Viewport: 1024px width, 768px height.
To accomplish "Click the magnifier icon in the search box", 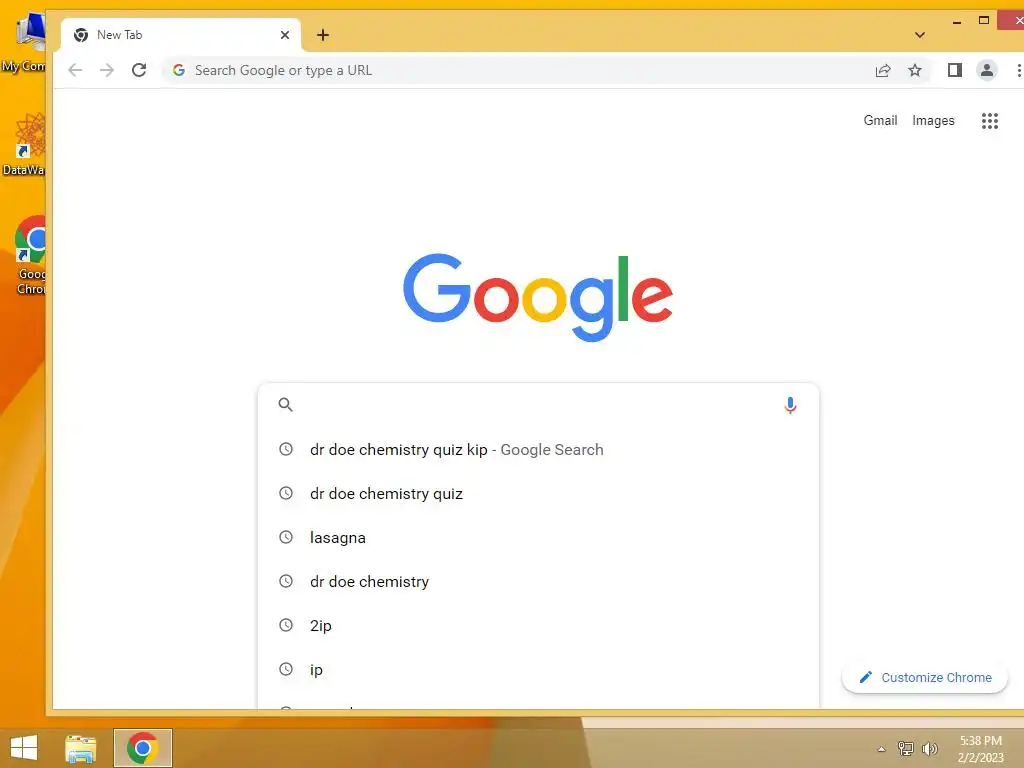I will click(285, 405).
